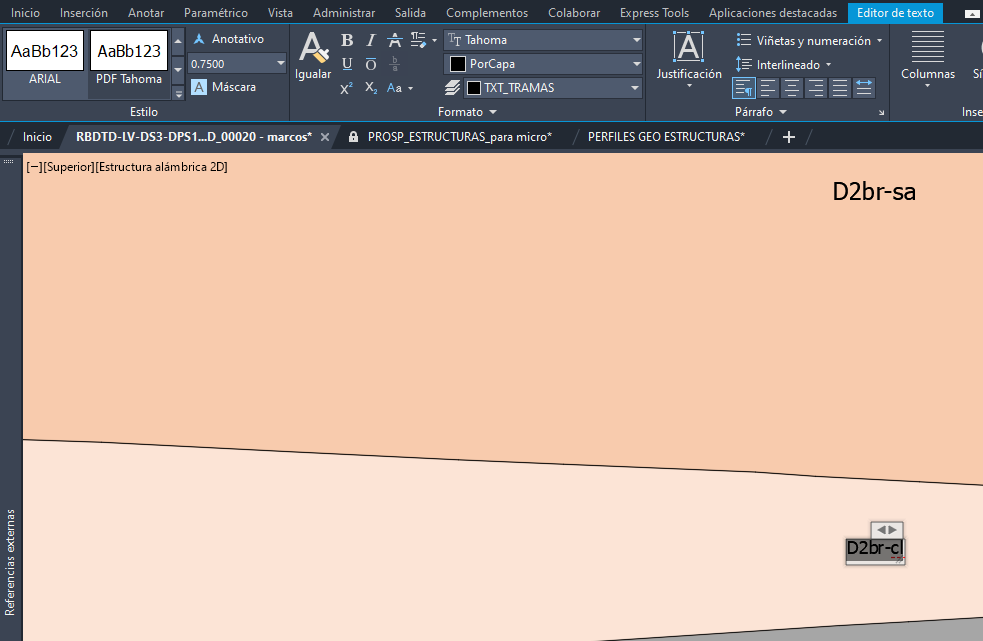Show next row of text styles
The image size is (983, 641).
click(178, 70)
